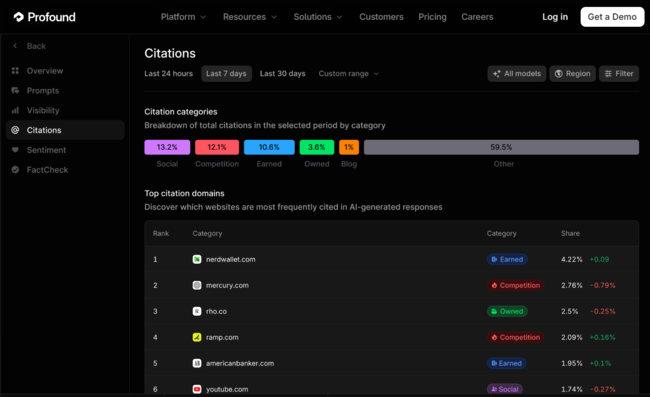Select the Last 24 hours tab
The image size is (650, 397).
point(169,74)
